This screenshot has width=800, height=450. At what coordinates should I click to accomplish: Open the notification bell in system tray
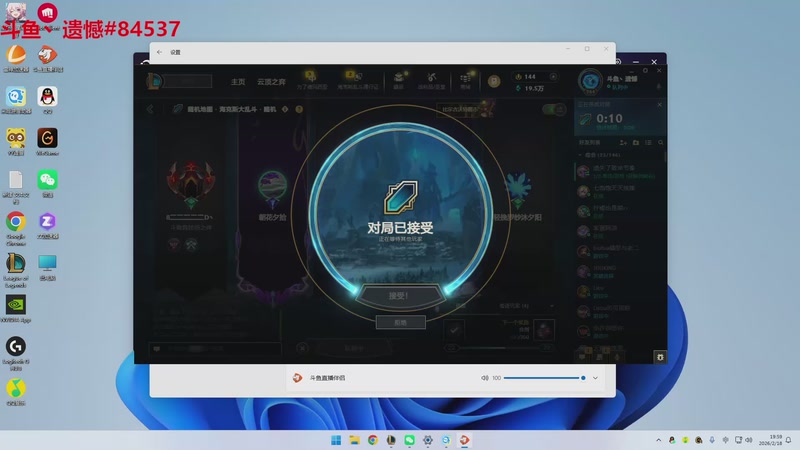pyautogui.click(x=789, y=440)
